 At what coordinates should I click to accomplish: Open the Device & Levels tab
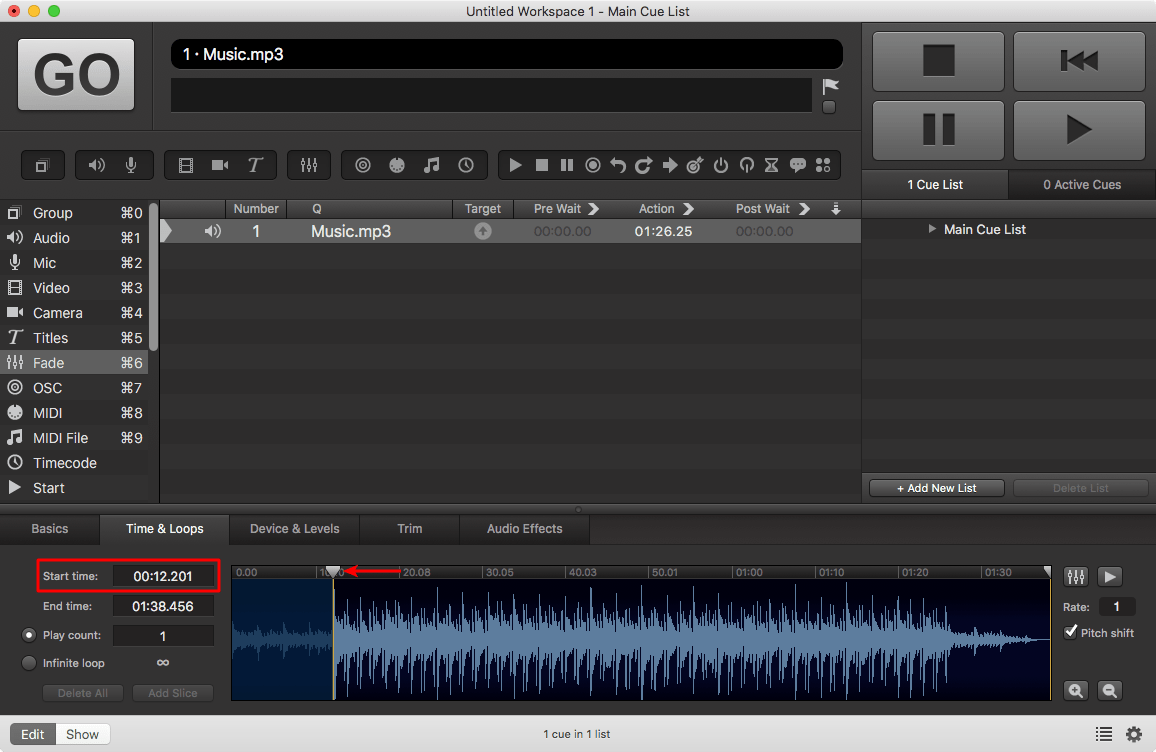coord(295,529)
